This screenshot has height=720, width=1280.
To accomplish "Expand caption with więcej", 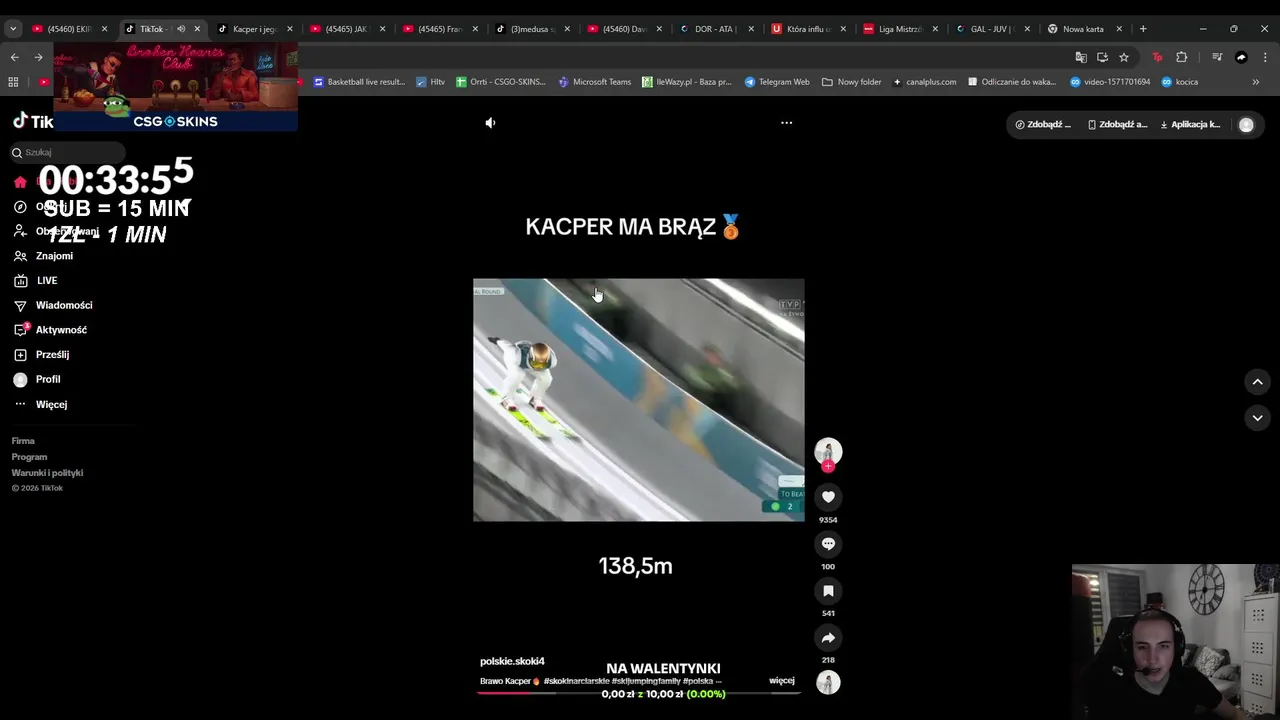I will [782, 681].
